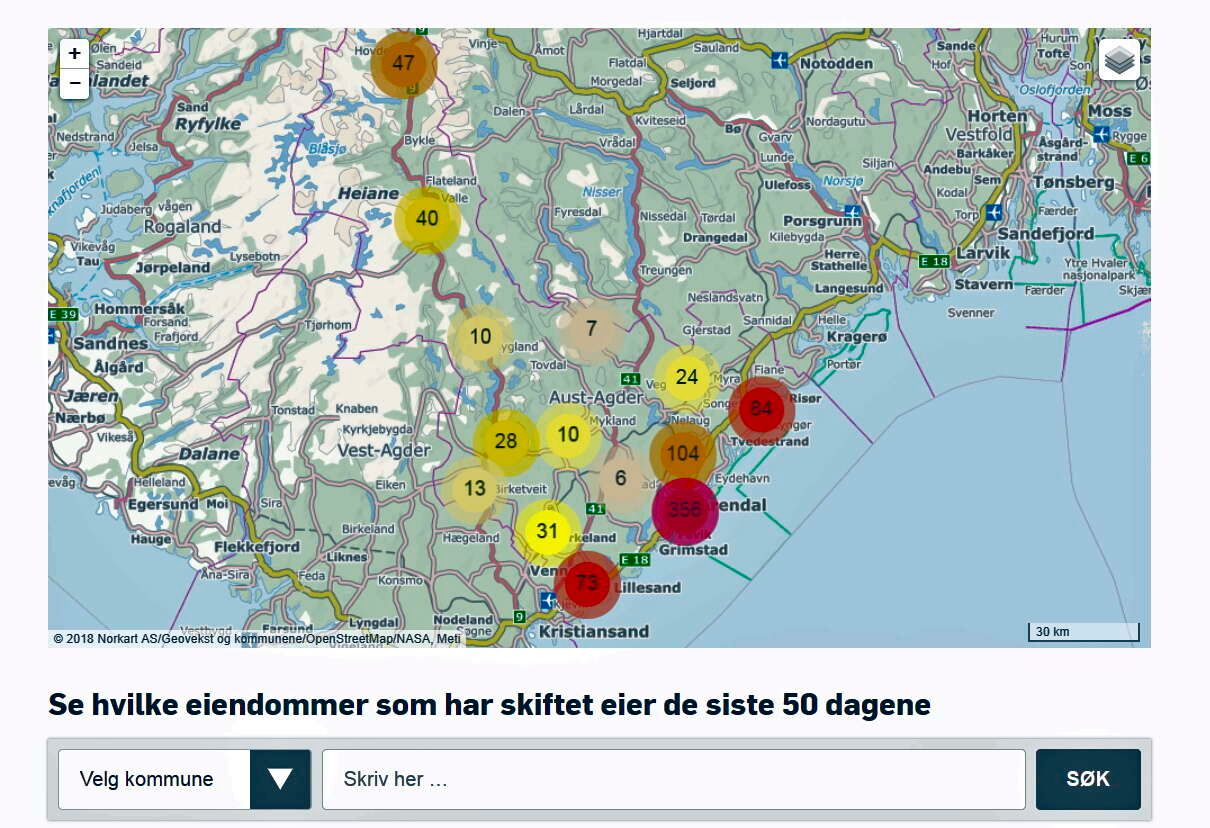This screenshot has height=828, width=1210.
Task: Click the red 73 cluster near Lillesand
Action: [x=587, y=583]
